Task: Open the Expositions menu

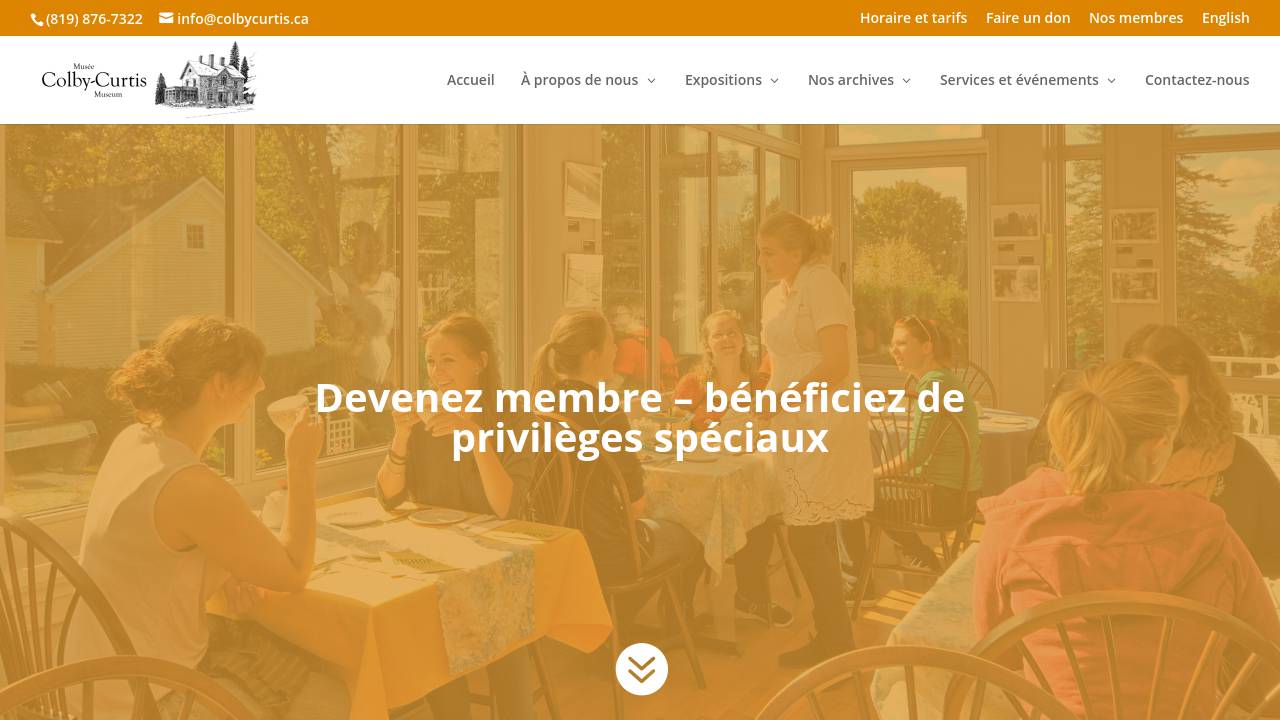Action: 723,80
